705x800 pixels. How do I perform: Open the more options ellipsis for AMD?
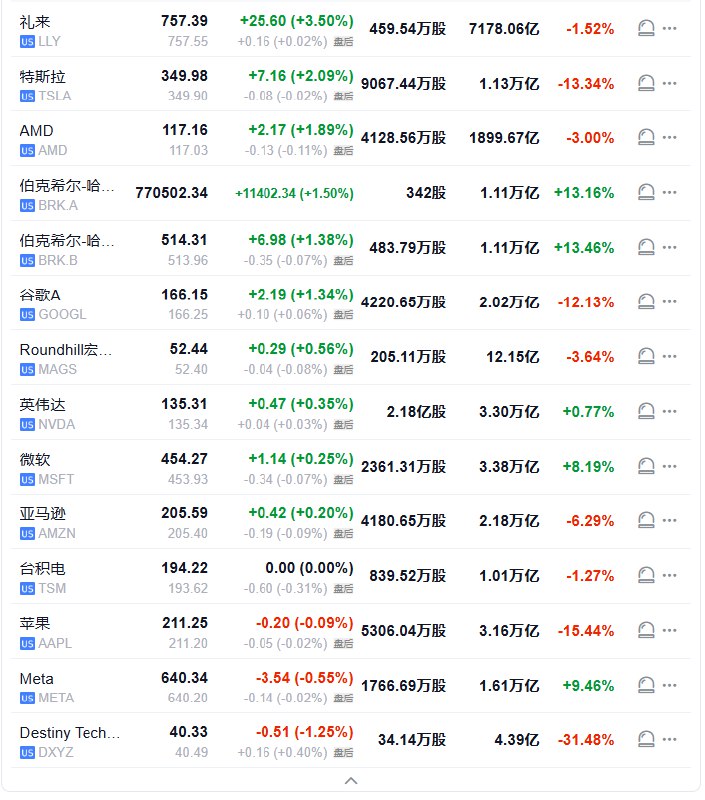670,138
